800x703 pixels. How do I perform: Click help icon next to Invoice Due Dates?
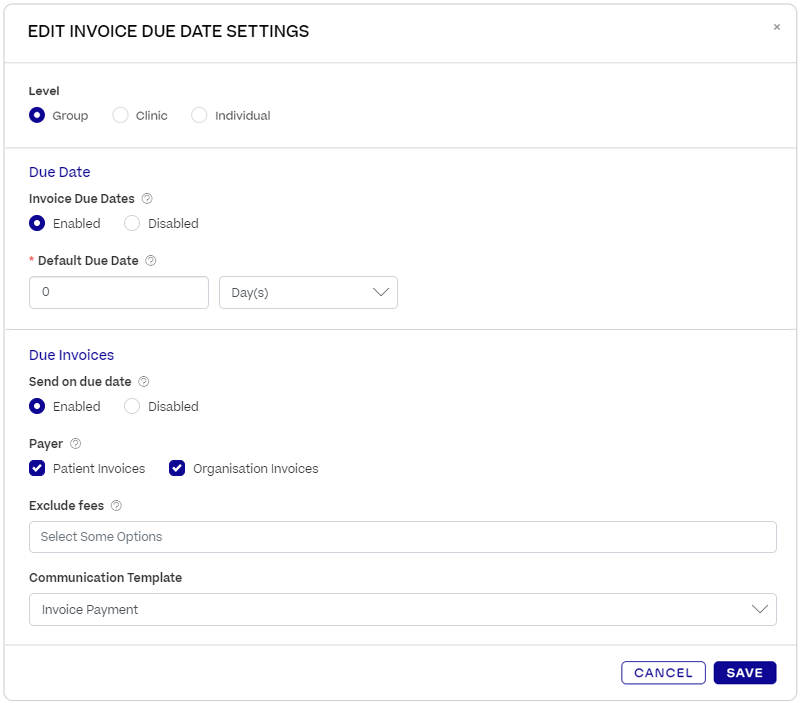click(147, 199)
